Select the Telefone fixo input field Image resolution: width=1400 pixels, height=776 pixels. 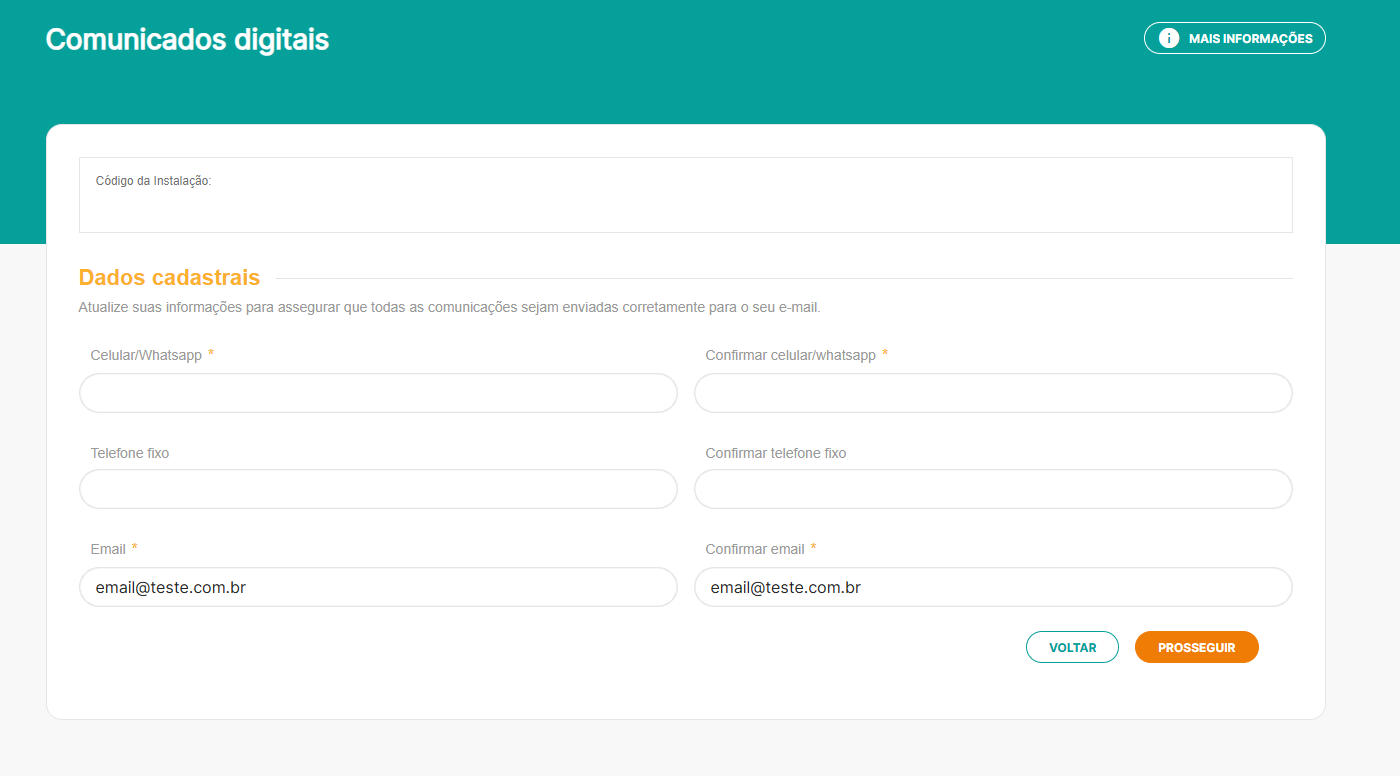point(378,489)
